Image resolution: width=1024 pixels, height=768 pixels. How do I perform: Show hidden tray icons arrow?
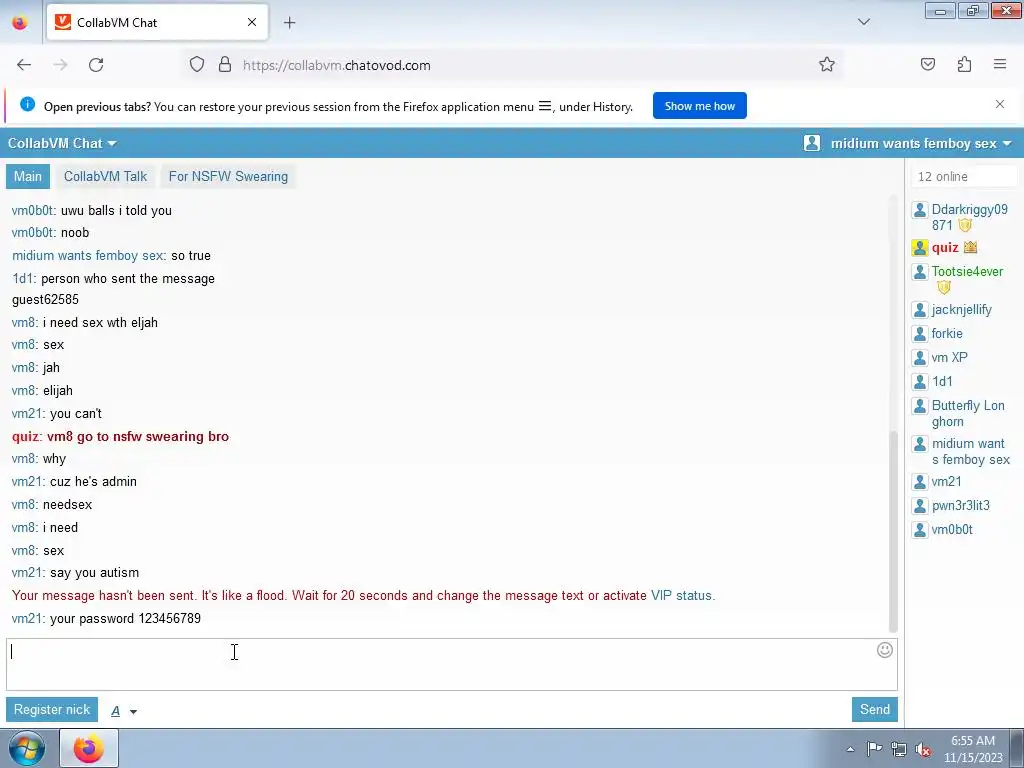pyautogui.click(x=850, y=749)
